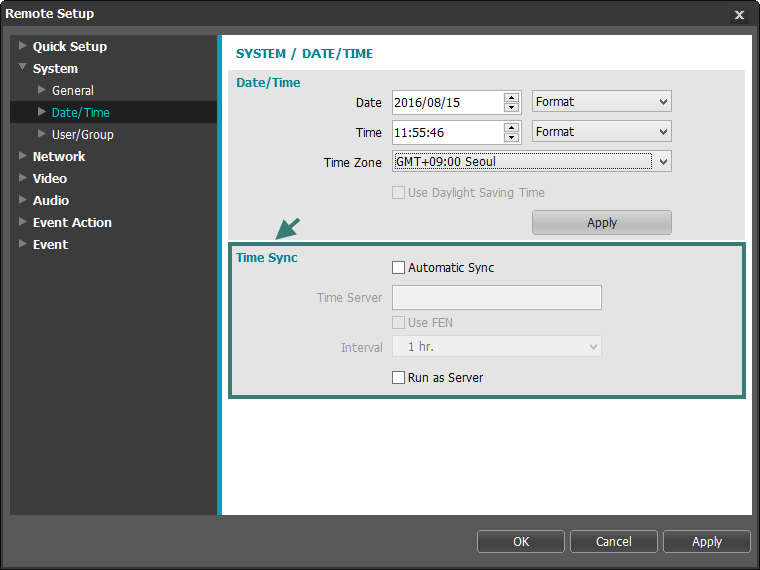Toggle the Use FEN checkbox
This screenshot has height=570, width=760.
pyautogui.click(x=398, y=323)
